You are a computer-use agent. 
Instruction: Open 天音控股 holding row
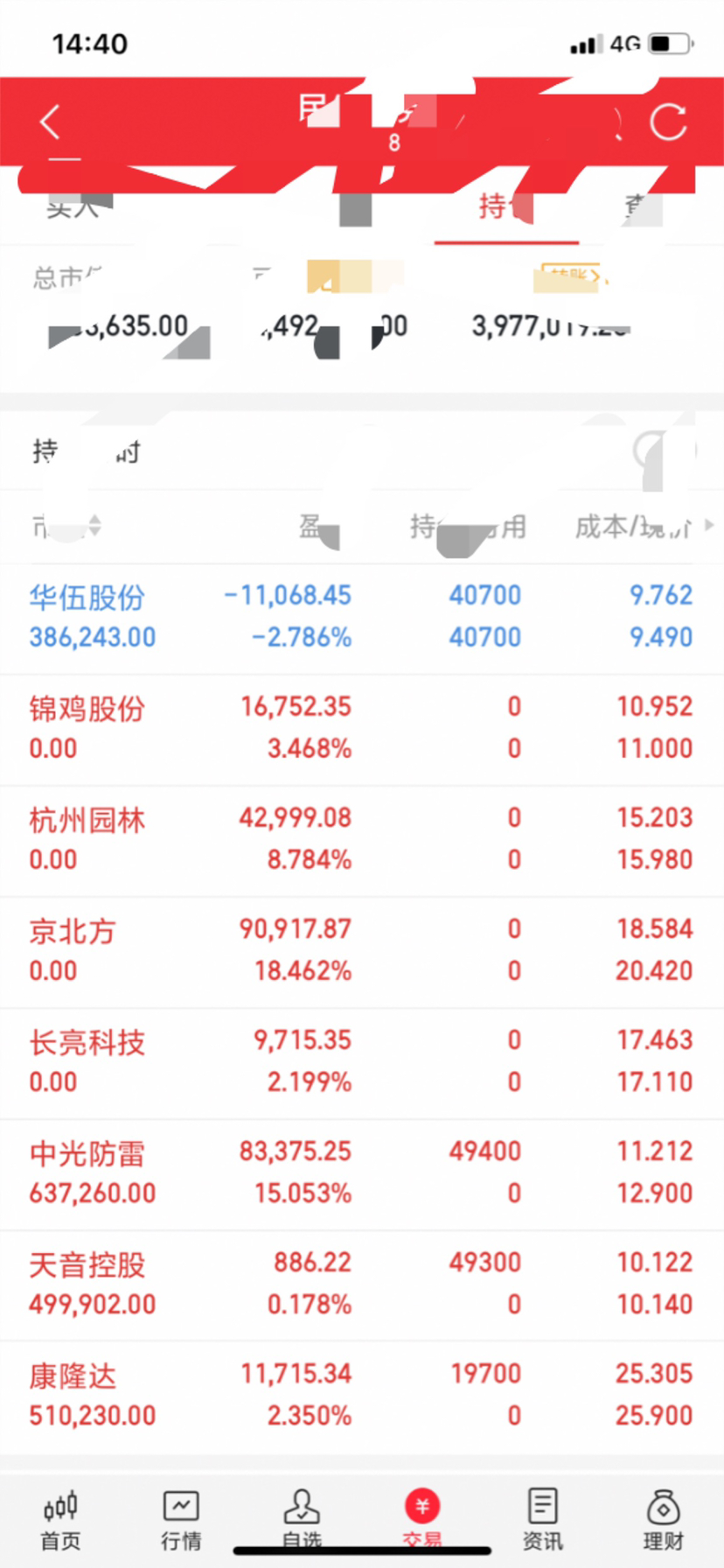tap(362, 1285)
